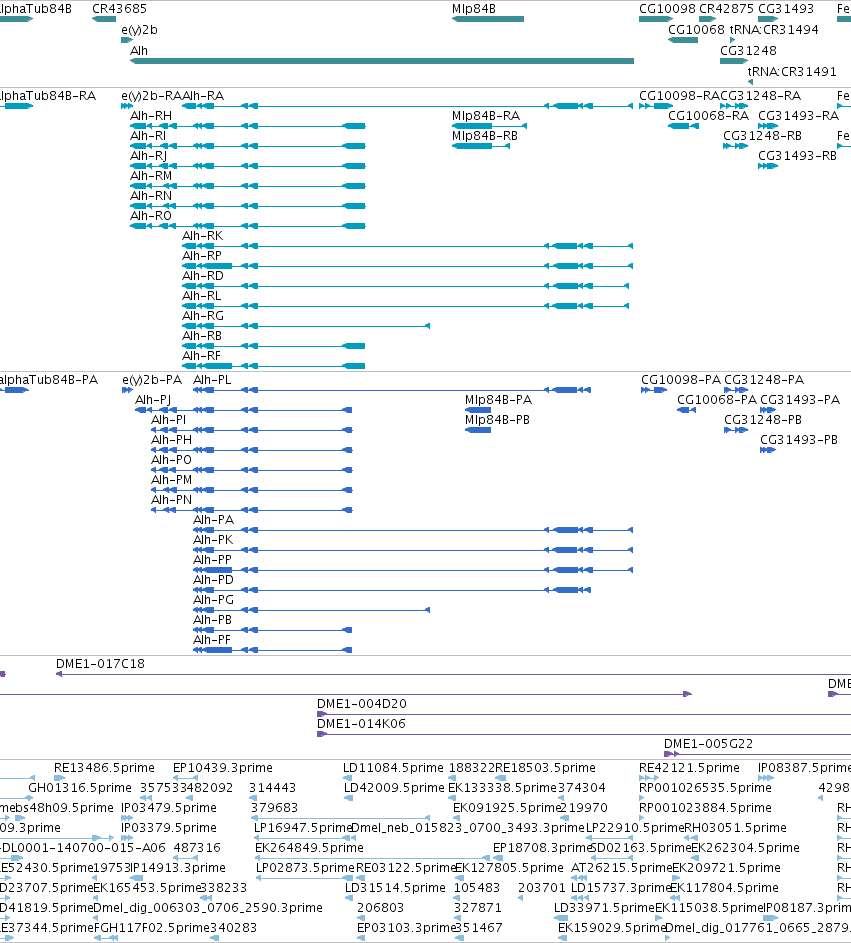851x943 pixels.
Task: Click the Alh-RF transcript label
Action: point(201,355)
